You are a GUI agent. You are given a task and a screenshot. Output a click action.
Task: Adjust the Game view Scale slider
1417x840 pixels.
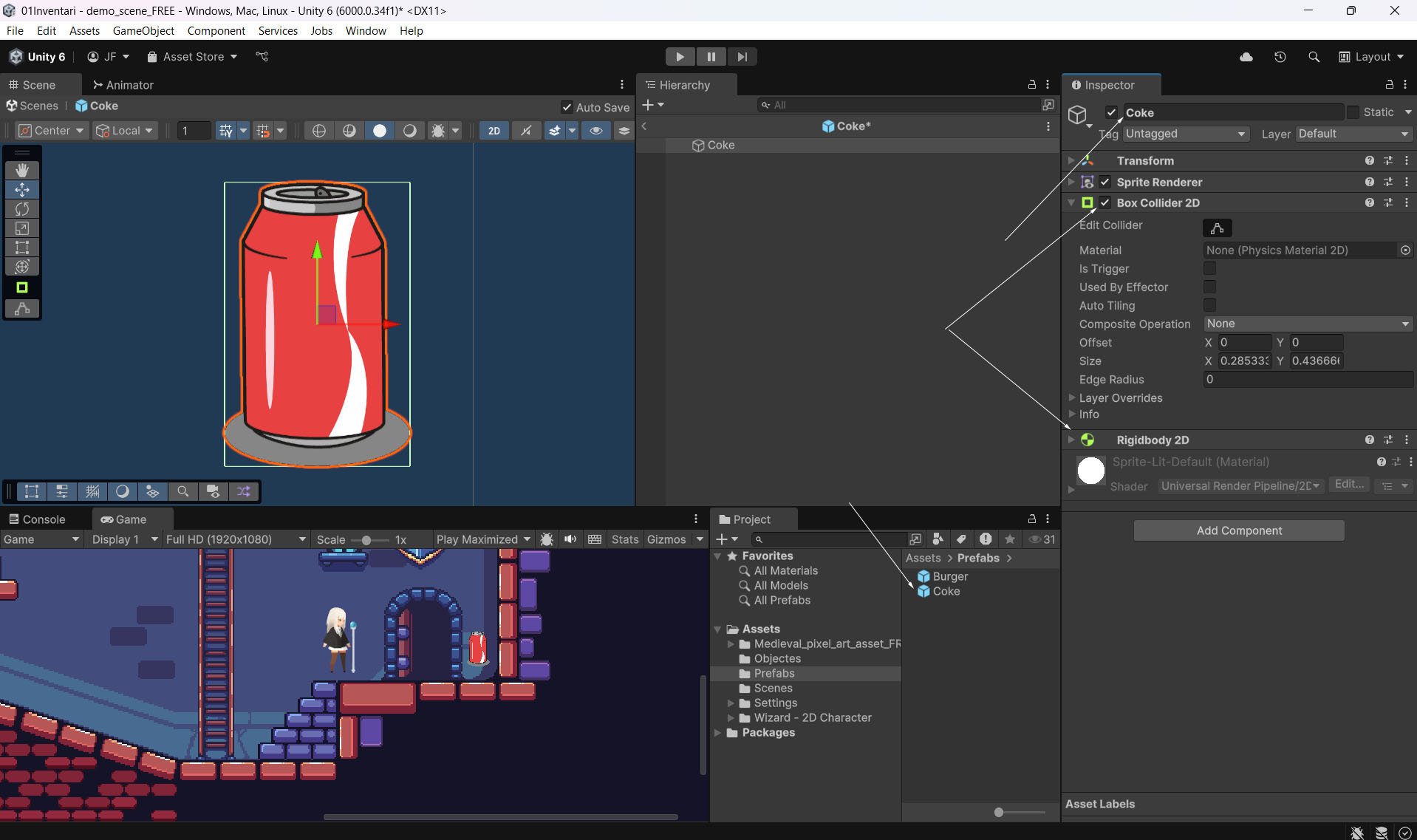pos(366,540)
